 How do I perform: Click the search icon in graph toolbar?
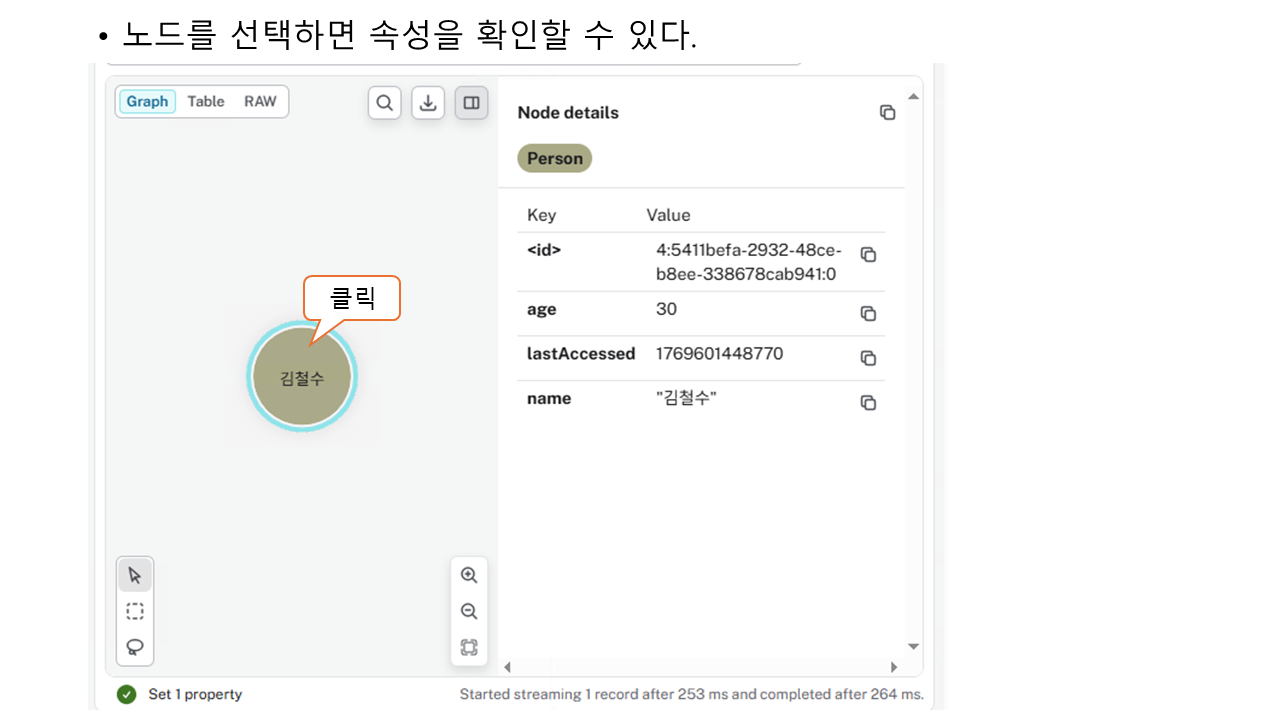point(385,103)
